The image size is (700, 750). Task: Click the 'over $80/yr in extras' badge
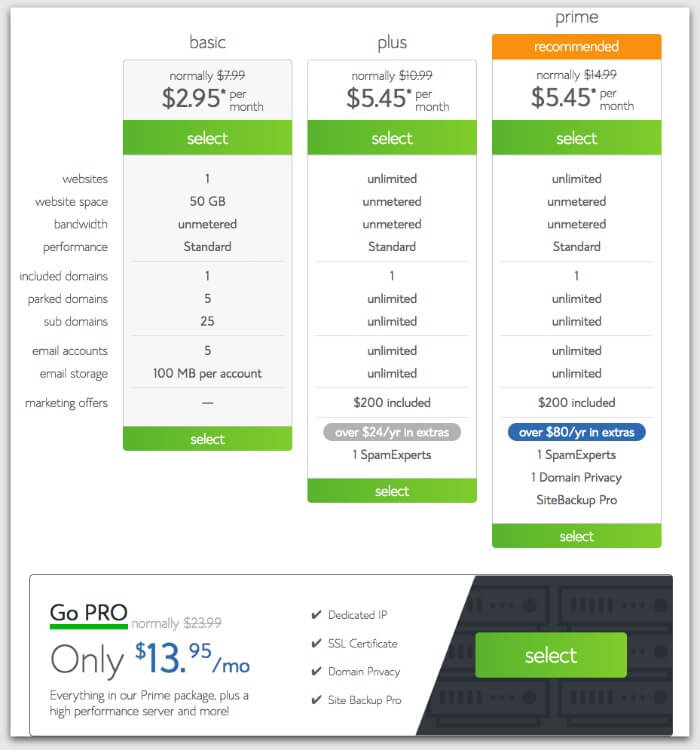[x=576, y=432]
